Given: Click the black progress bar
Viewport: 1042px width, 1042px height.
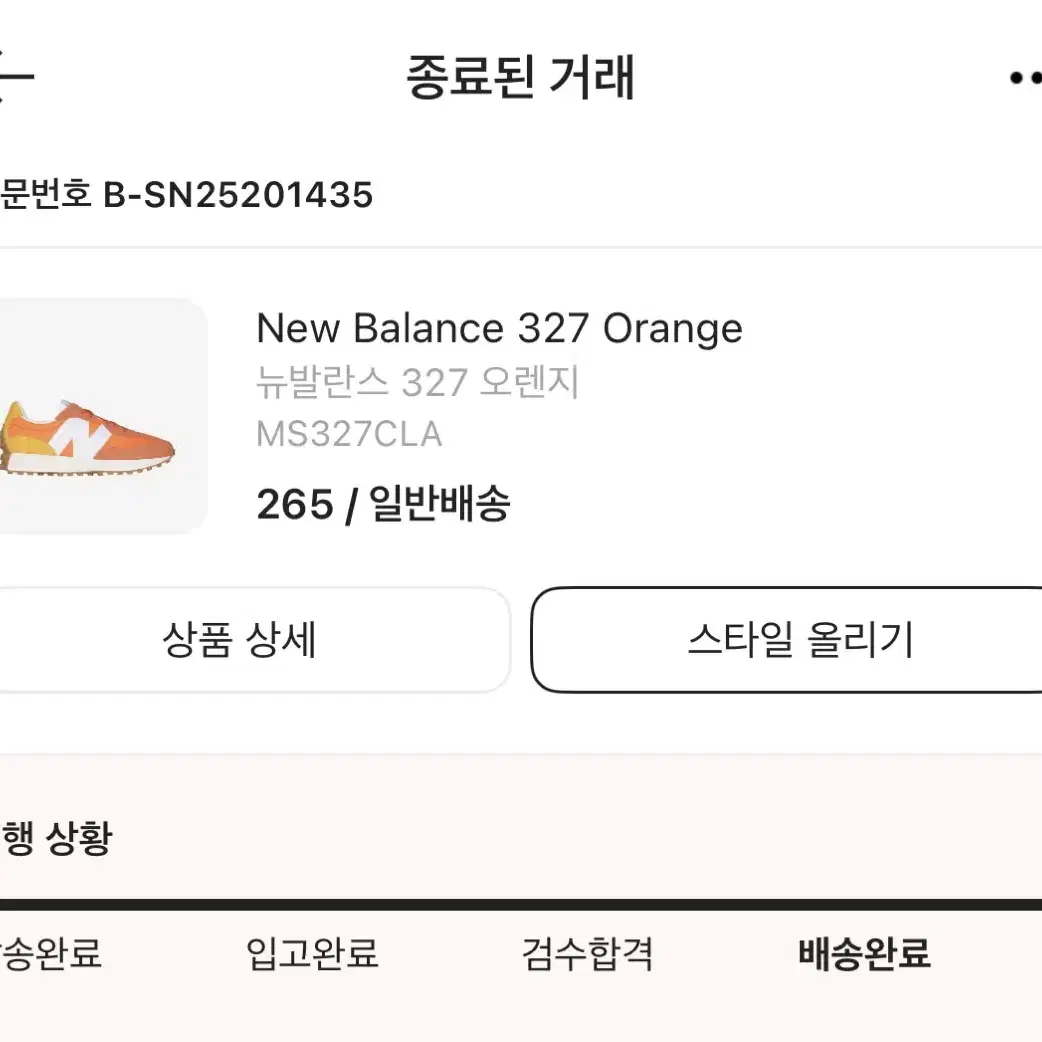Looking at the screenshot, I should click(x=521, y=904).
